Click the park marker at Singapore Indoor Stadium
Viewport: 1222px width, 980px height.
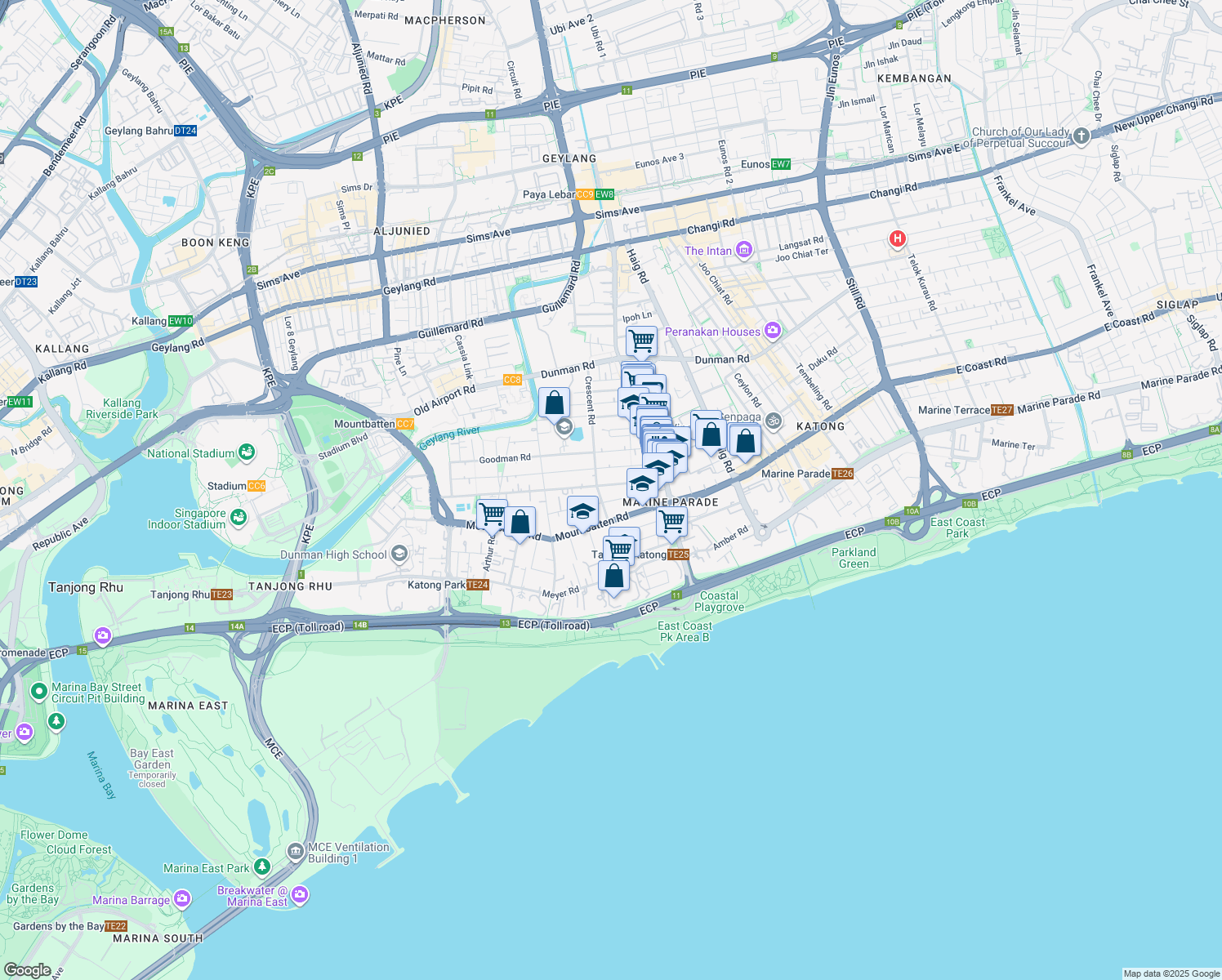(x=237, y=516)
